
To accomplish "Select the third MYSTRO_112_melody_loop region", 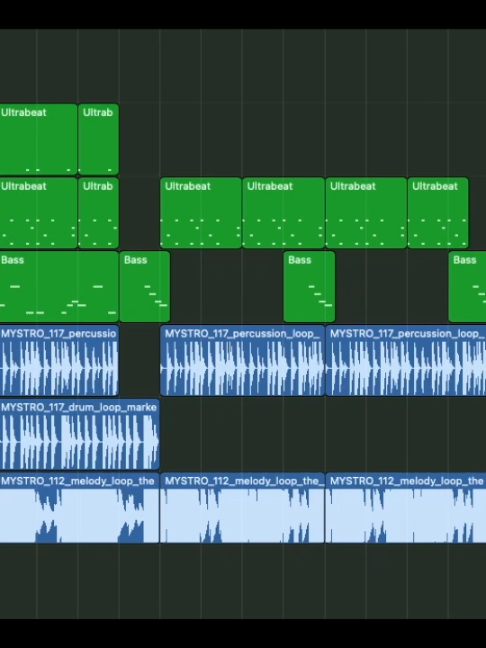I will (x=406, y=507).
